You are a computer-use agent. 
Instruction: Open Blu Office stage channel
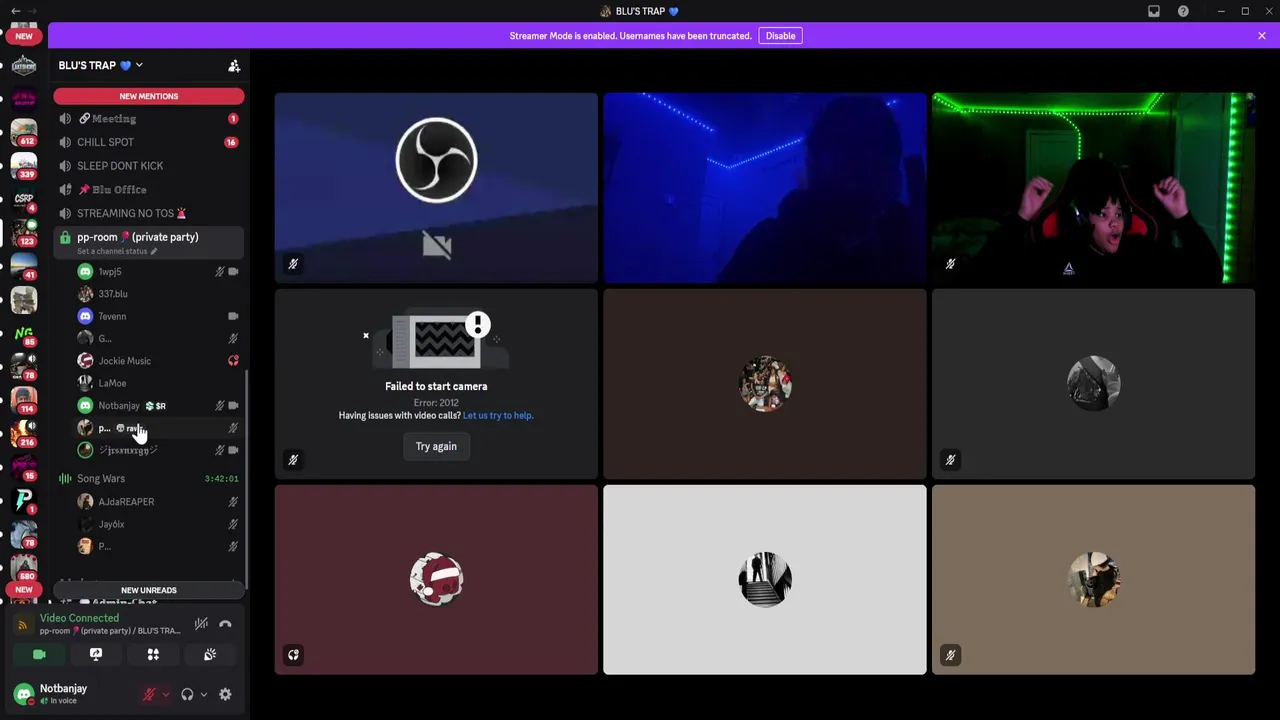[148, 189]
